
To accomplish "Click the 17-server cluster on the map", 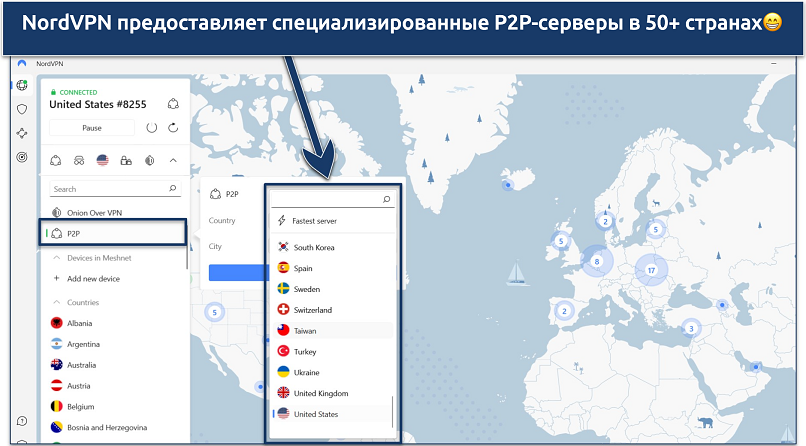I will [x=651, y=270].
